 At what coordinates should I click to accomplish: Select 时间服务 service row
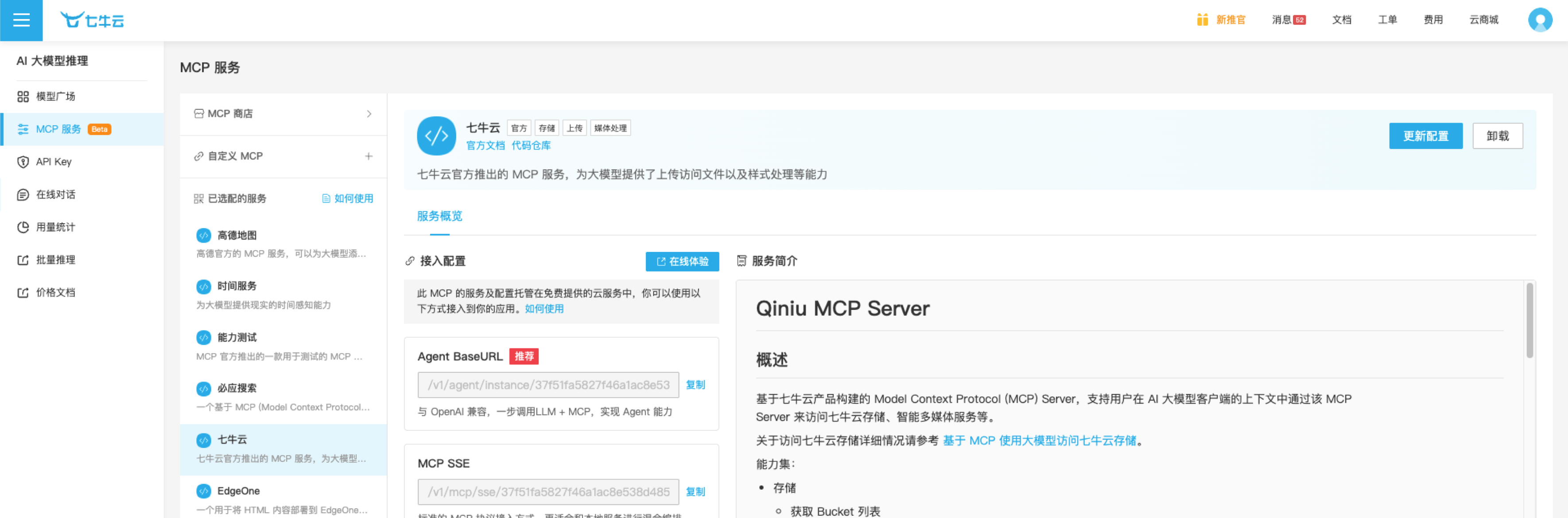coord(283,295)
